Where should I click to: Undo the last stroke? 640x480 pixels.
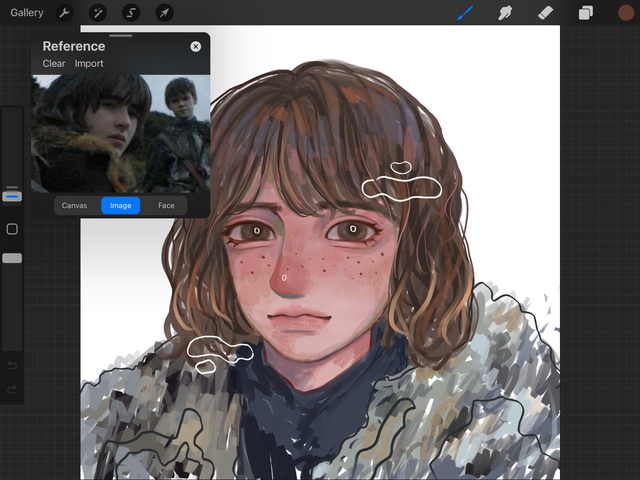(12, 365)
